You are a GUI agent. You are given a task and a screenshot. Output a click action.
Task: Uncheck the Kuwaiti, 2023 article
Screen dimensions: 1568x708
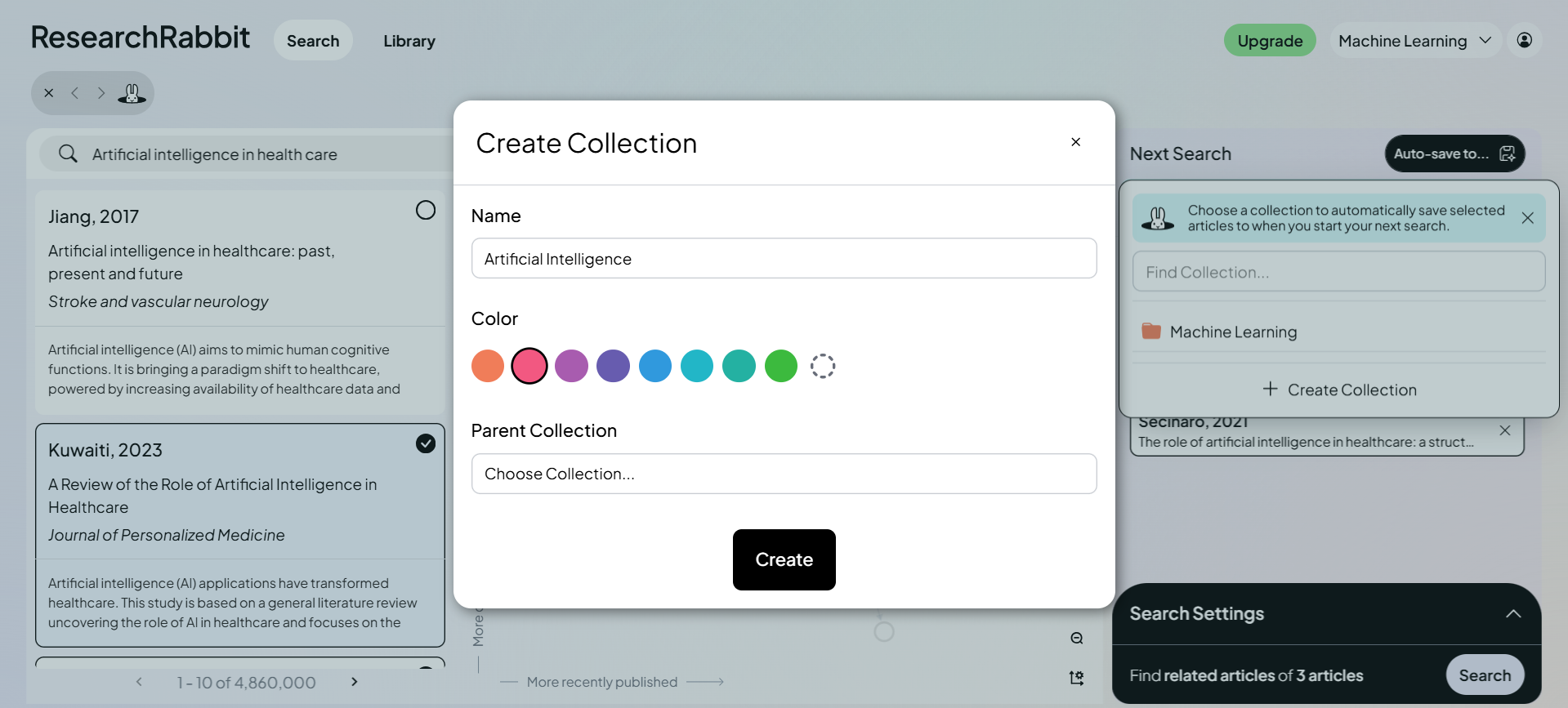coord(426,443)
